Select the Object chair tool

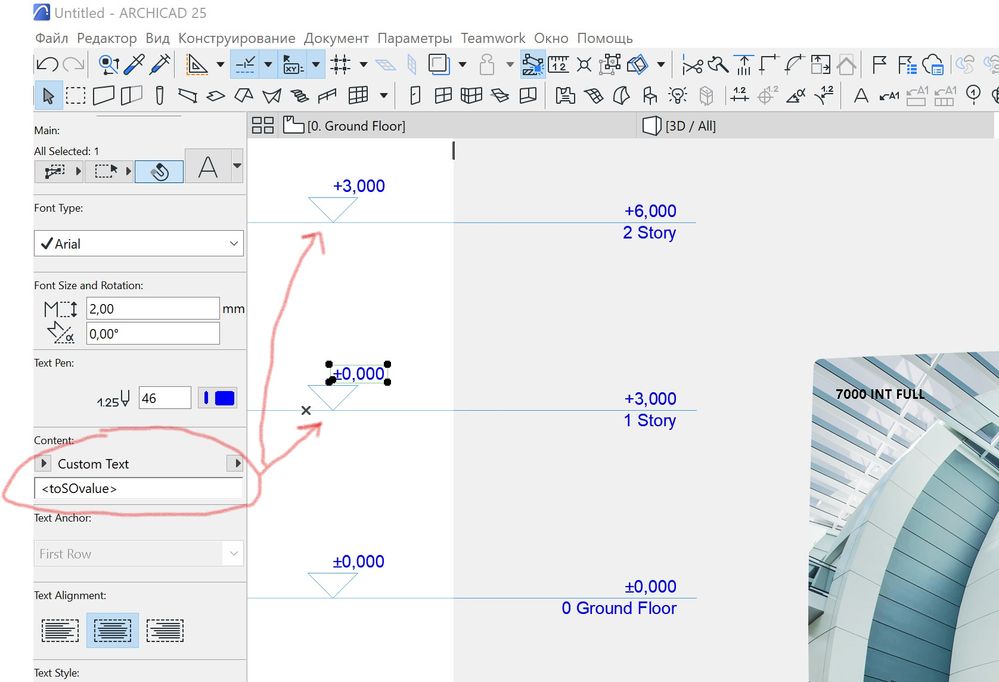[650, 96]
